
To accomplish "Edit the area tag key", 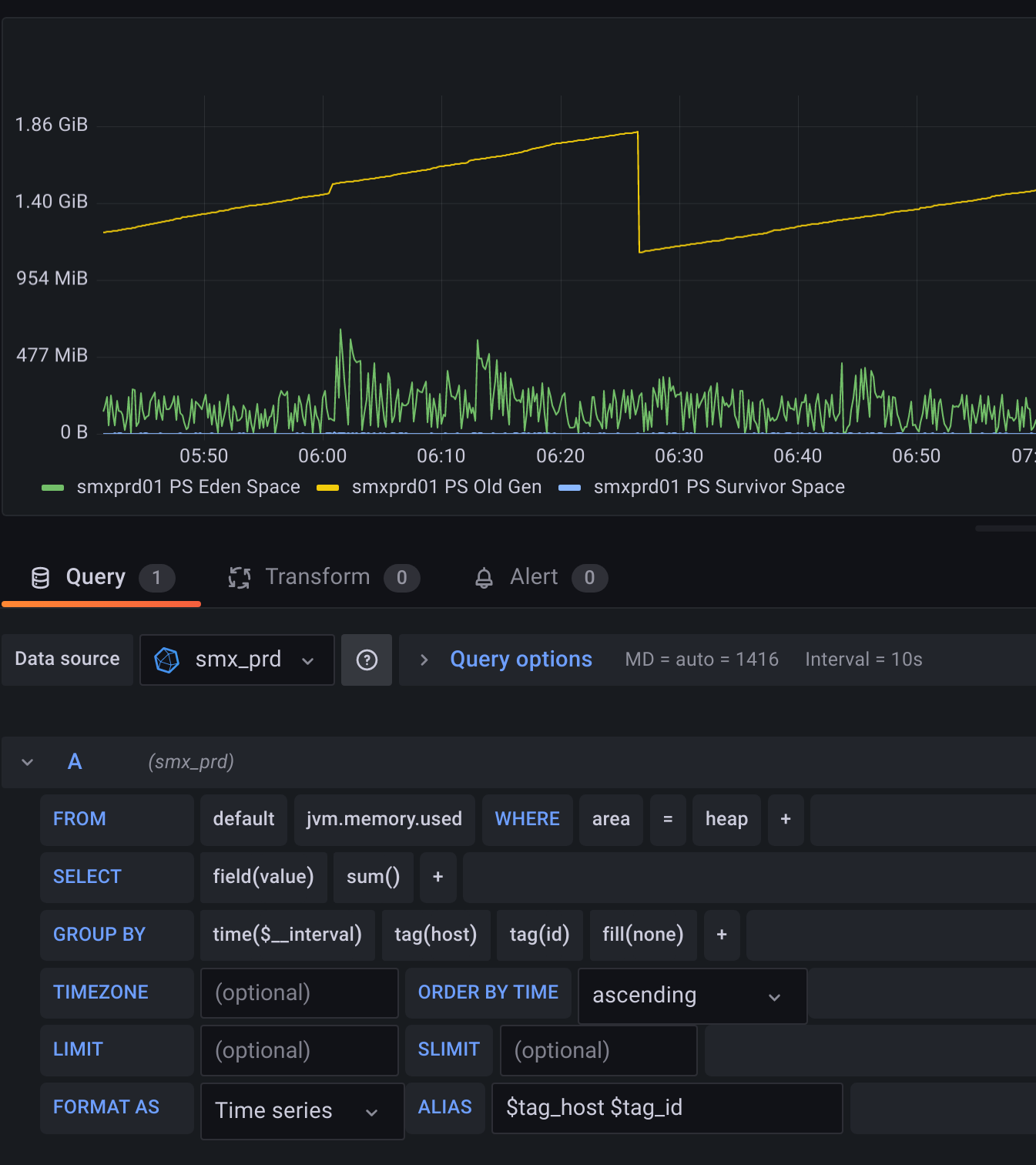I will (x=611, y=819).
